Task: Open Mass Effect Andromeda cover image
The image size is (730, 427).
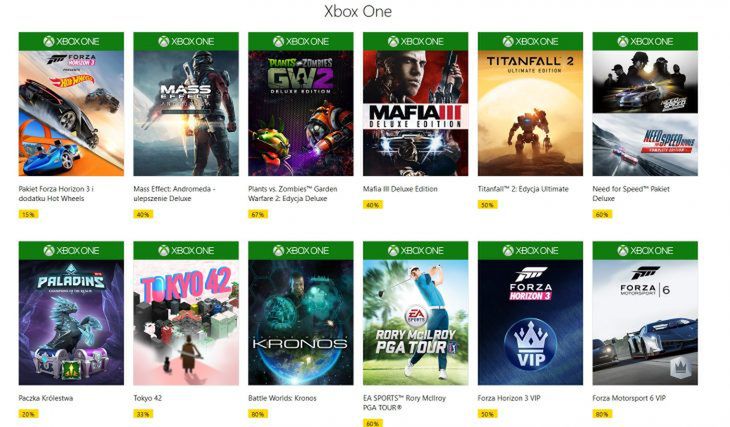Action: (186, 113)
